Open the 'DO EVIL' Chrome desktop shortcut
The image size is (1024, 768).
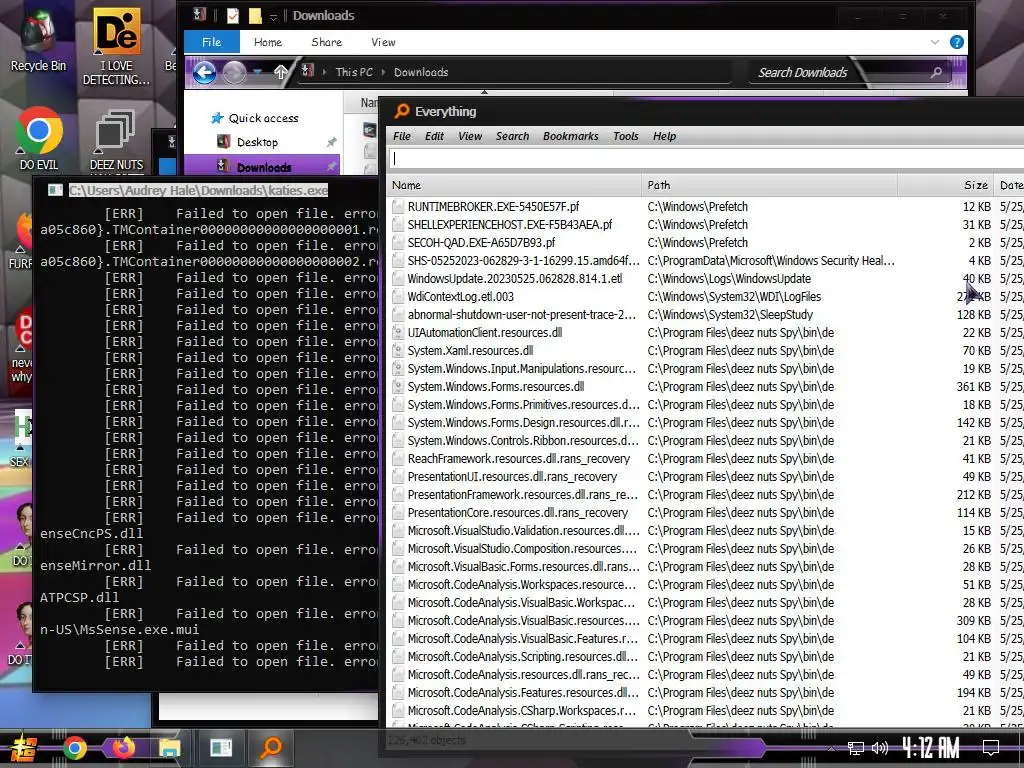pos(39,138)
